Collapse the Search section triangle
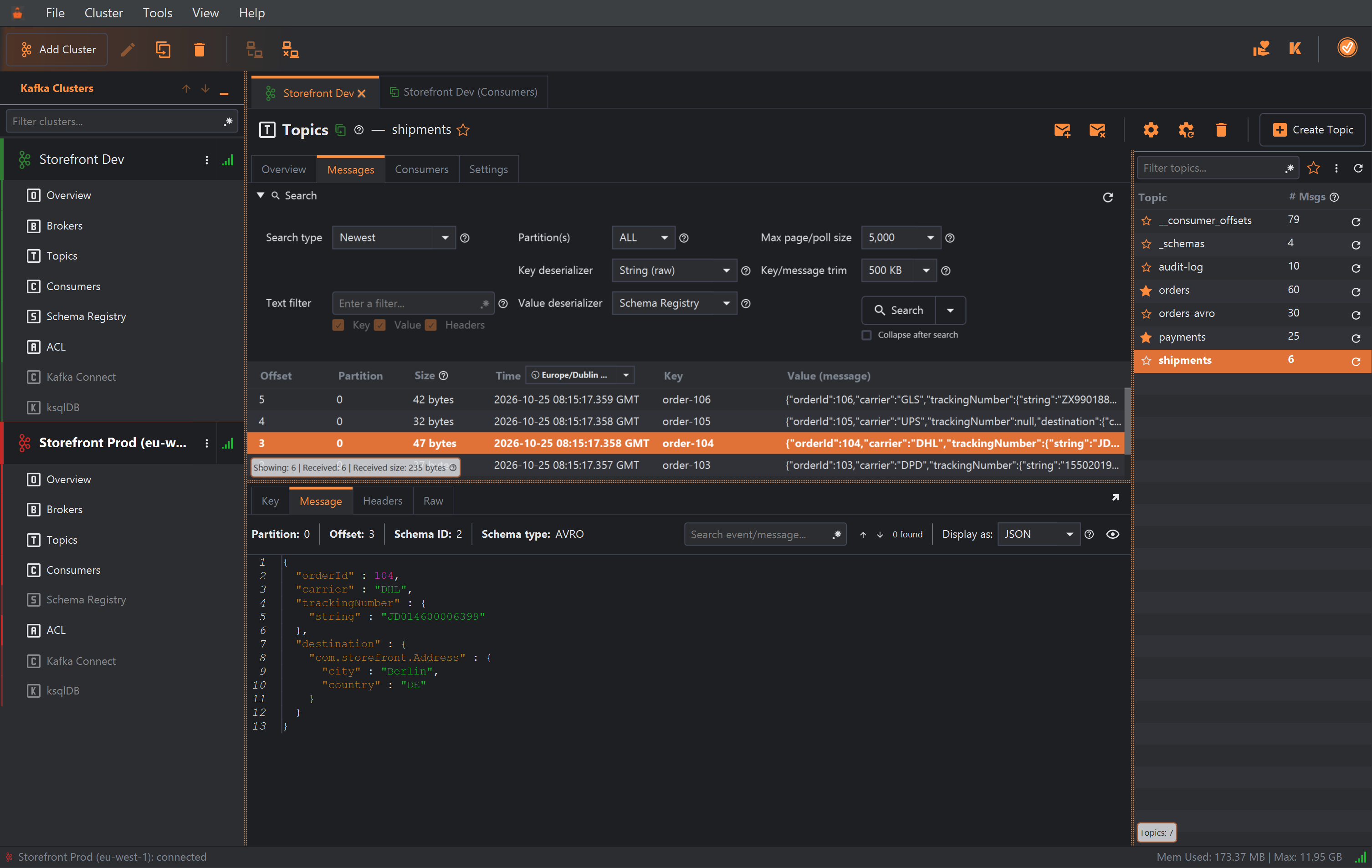Viewport: 1372px width, 868px height. (261, 195)
